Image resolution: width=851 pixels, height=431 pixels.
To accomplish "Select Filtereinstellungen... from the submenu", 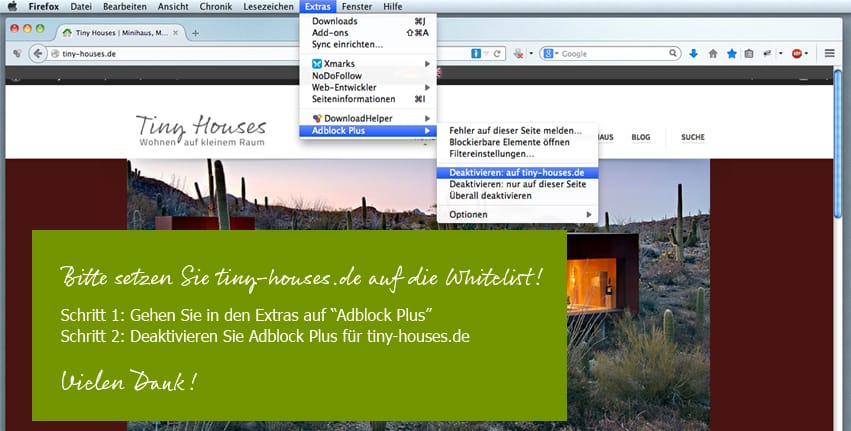I will 491,154.
